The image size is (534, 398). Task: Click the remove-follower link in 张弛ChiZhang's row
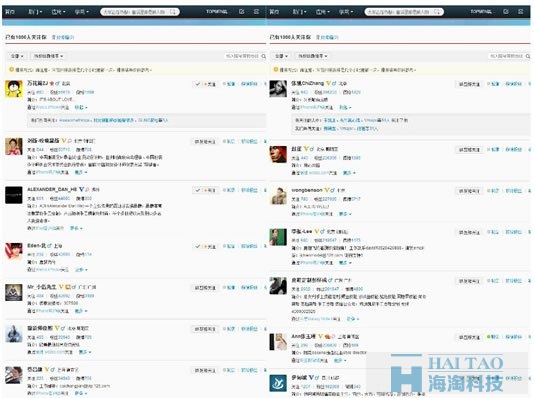tap(514, 84)
